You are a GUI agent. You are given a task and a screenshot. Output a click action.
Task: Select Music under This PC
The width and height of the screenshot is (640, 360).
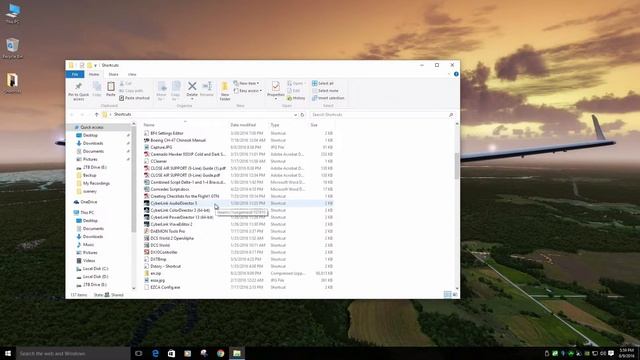click(x=88, y=244)
